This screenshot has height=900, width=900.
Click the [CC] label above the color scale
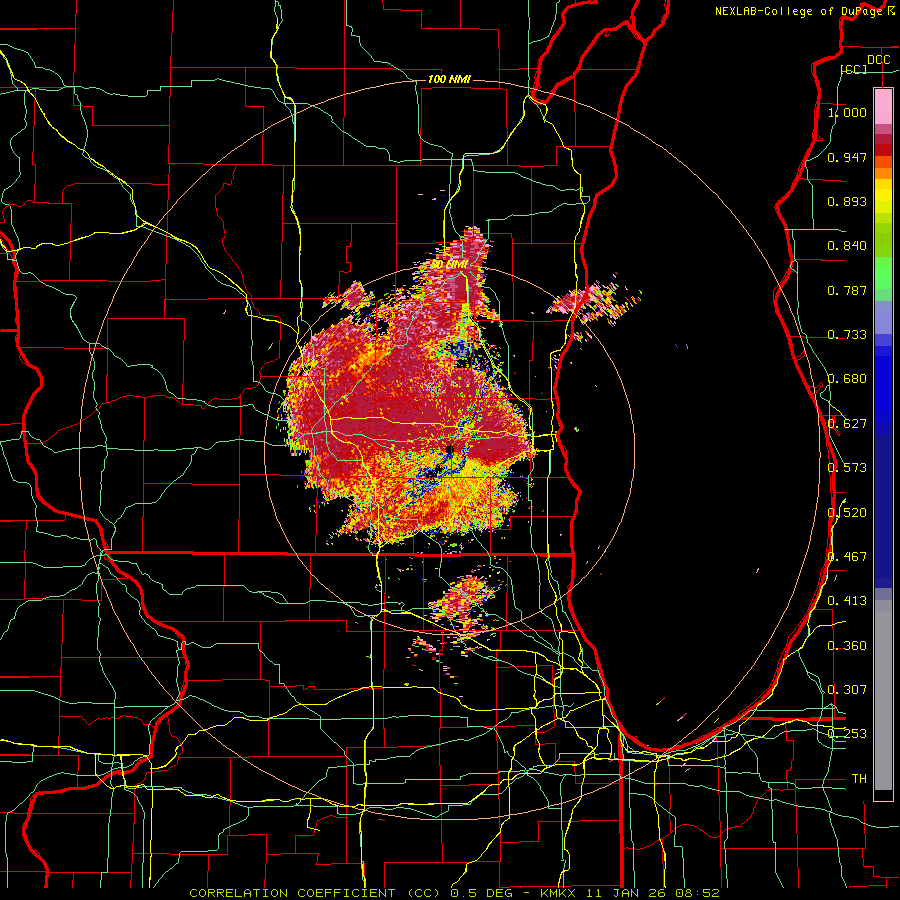[x=854, y=69]
